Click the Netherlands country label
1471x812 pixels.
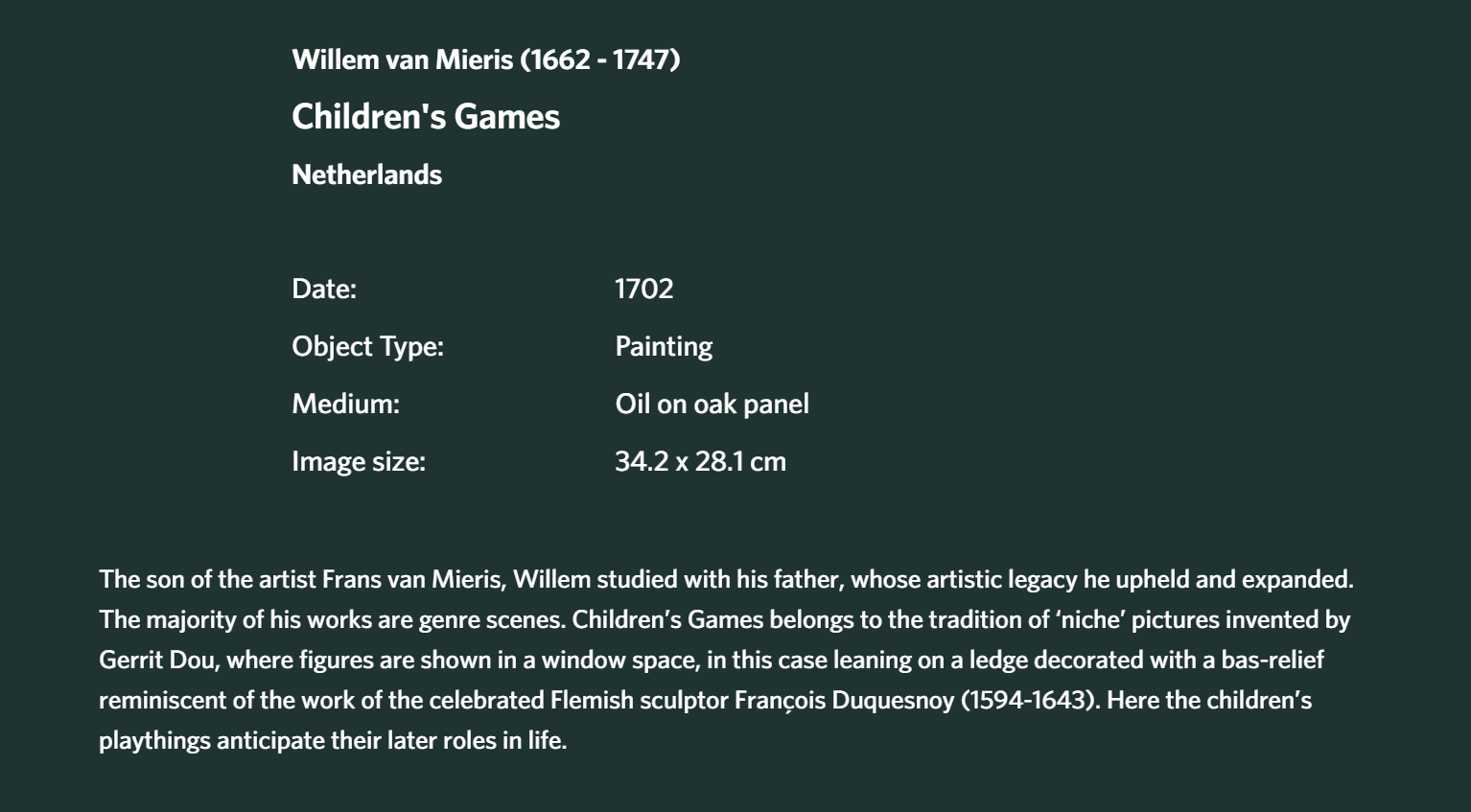point(366,174)
